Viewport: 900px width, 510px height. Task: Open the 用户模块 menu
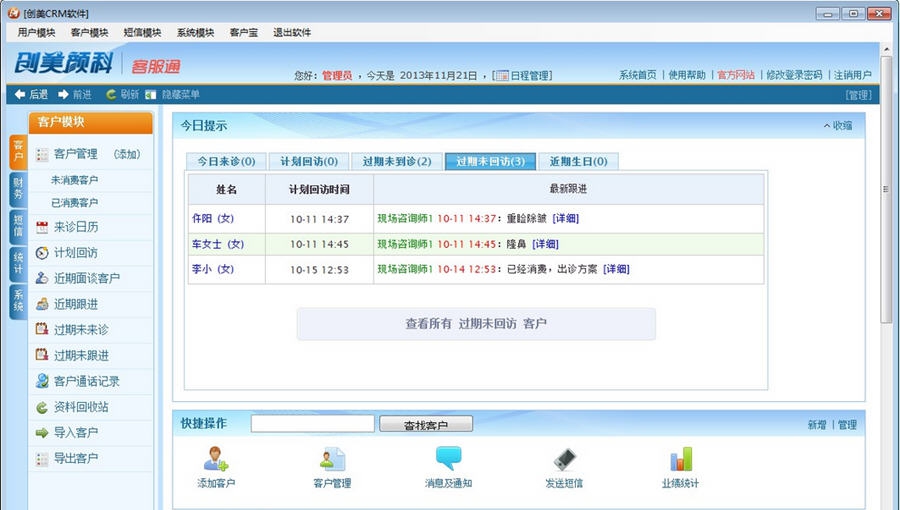(x=36, y=33)
